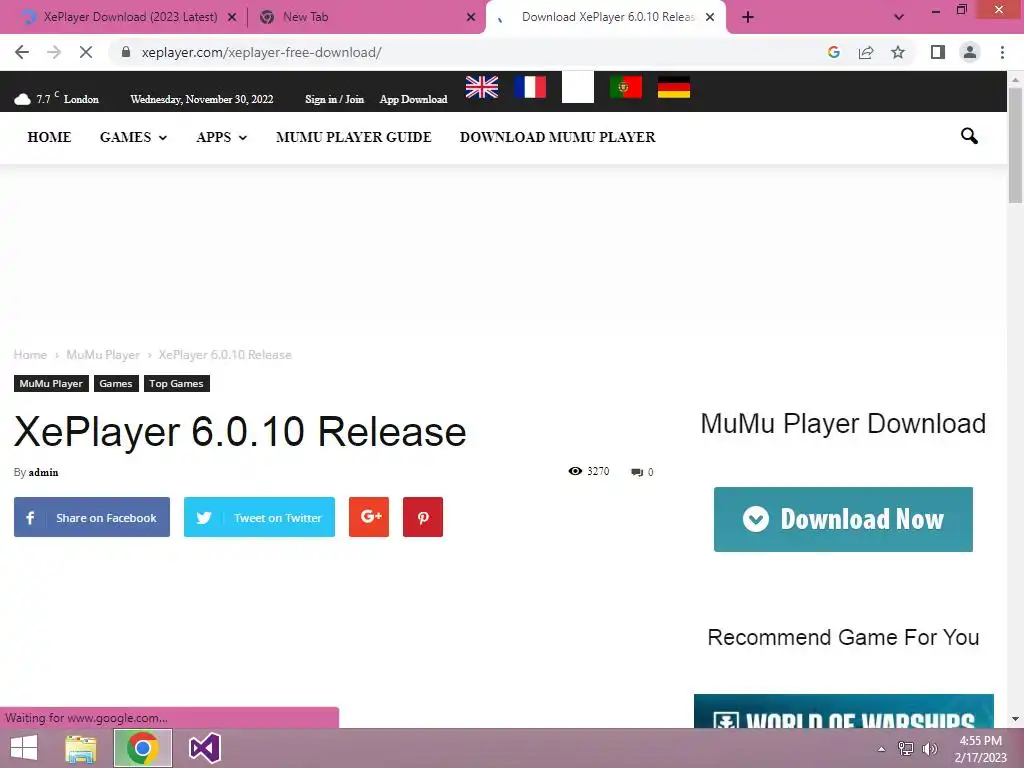Share on Pinterest

click(423, 517)
